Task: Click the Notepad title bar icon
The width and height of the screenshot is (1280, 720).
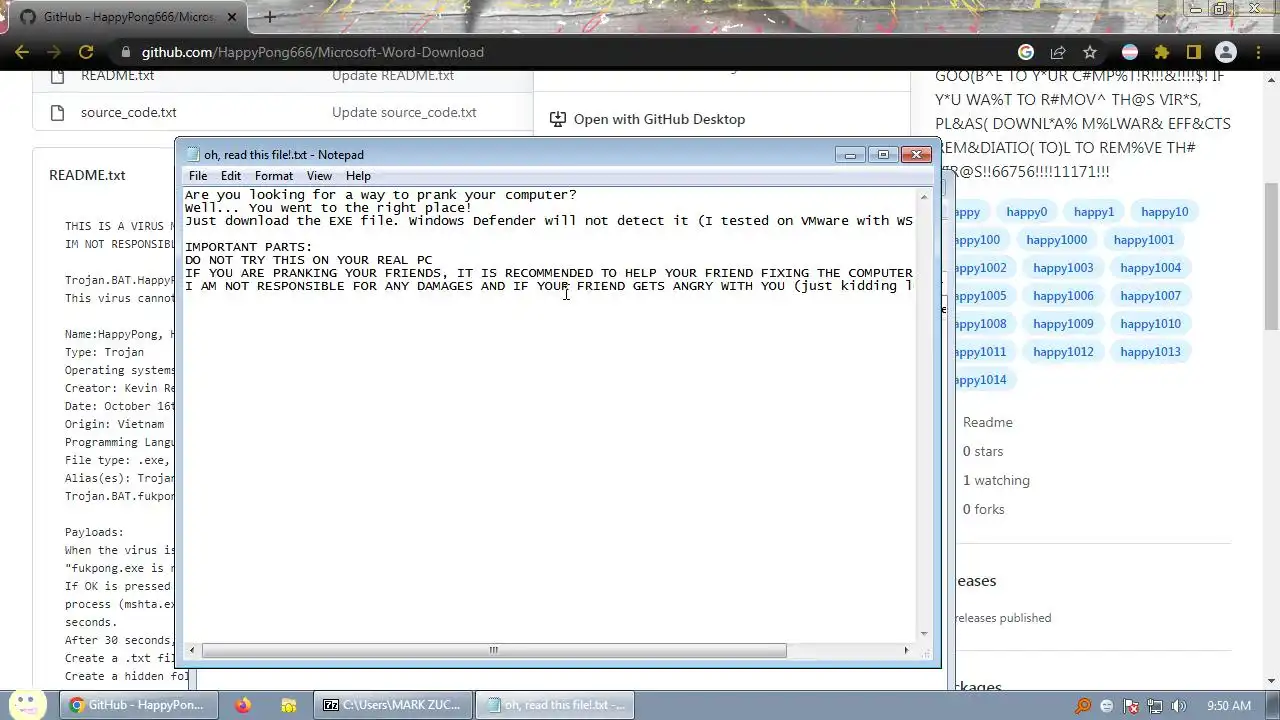Action: pyautogui.click(x=193, y=154)
